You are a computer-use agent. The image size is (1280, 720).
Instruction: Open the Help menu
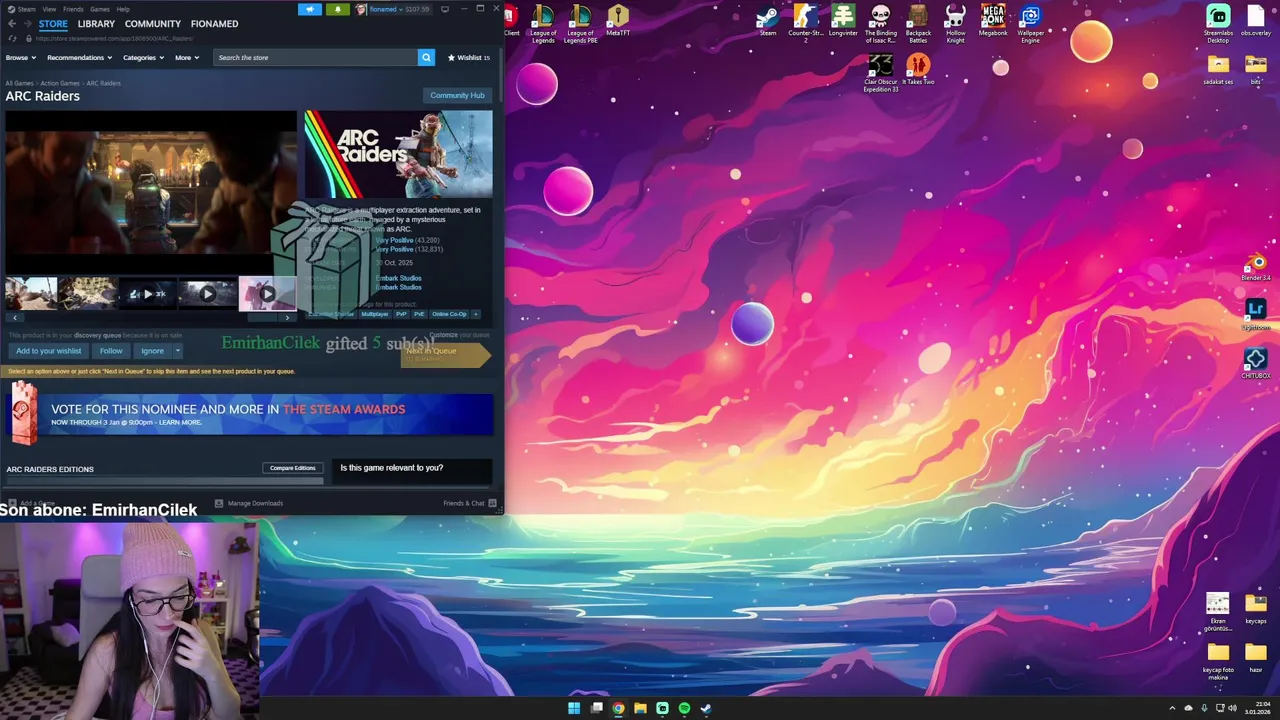click(x=123, y=9)
